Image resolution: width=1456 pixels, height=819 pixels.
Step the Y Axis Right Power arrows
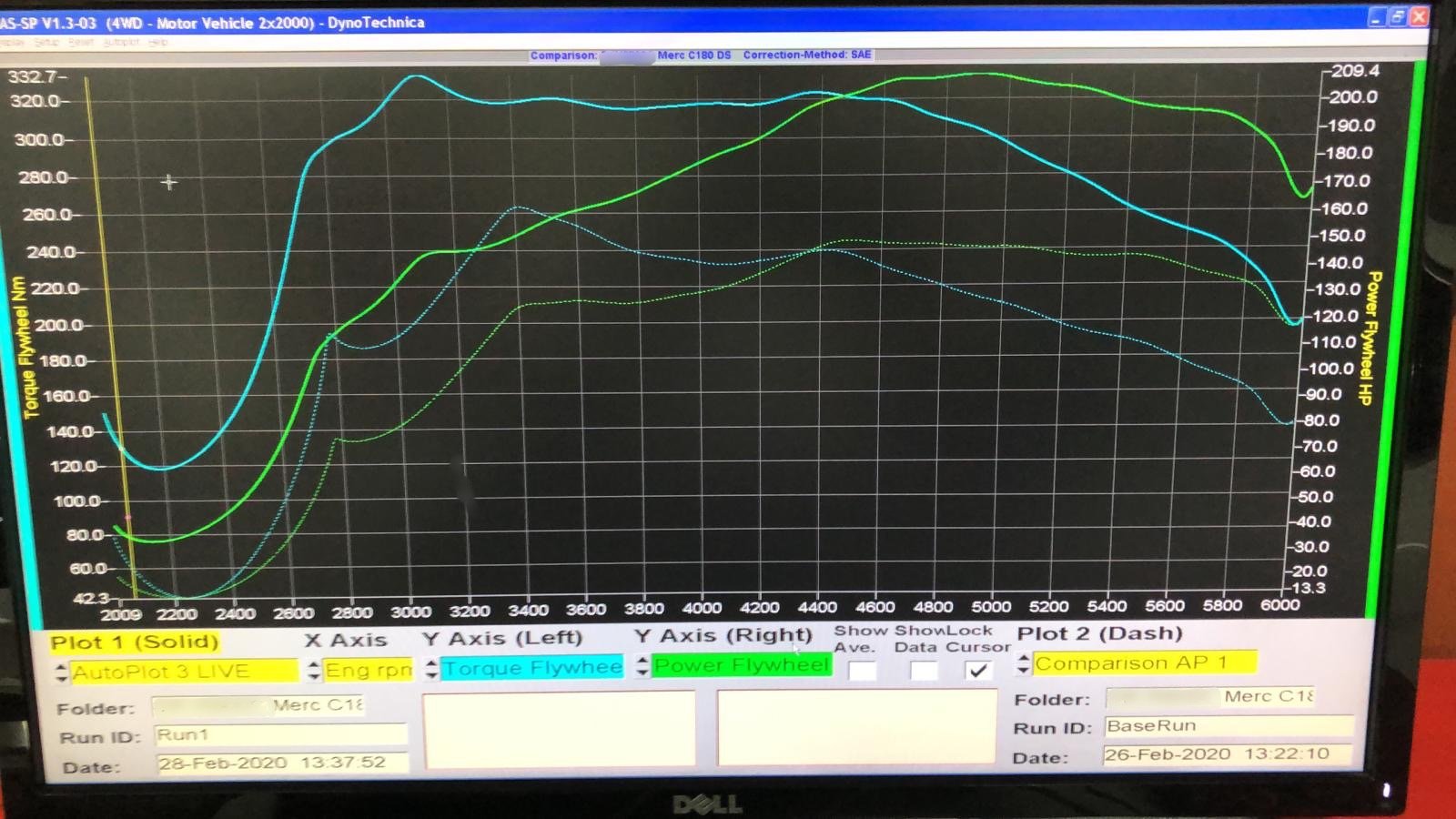(x=642, y=666)
